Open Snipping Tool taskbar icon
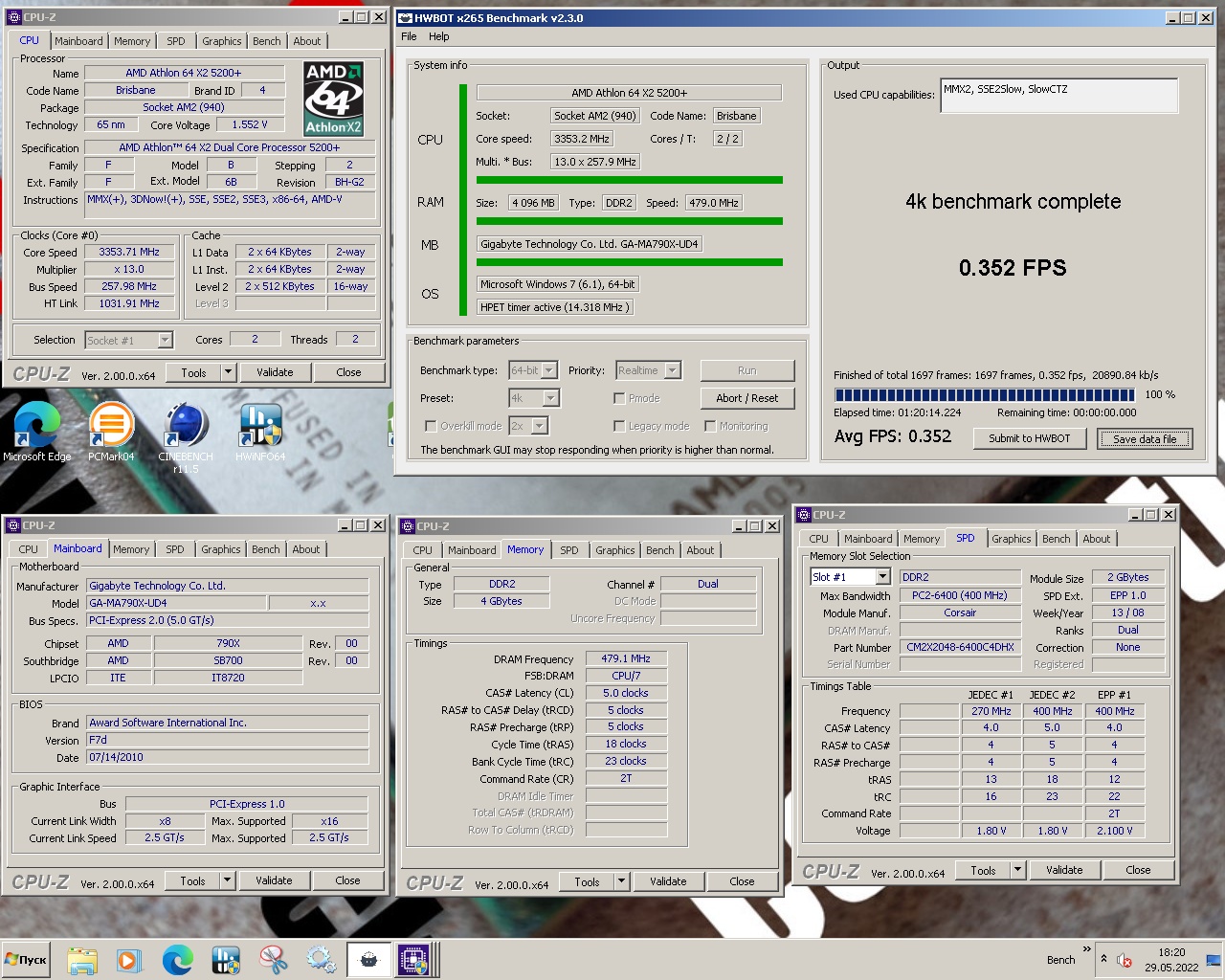Viewport: 1225px width, 980px height. (x=274, y=960)
